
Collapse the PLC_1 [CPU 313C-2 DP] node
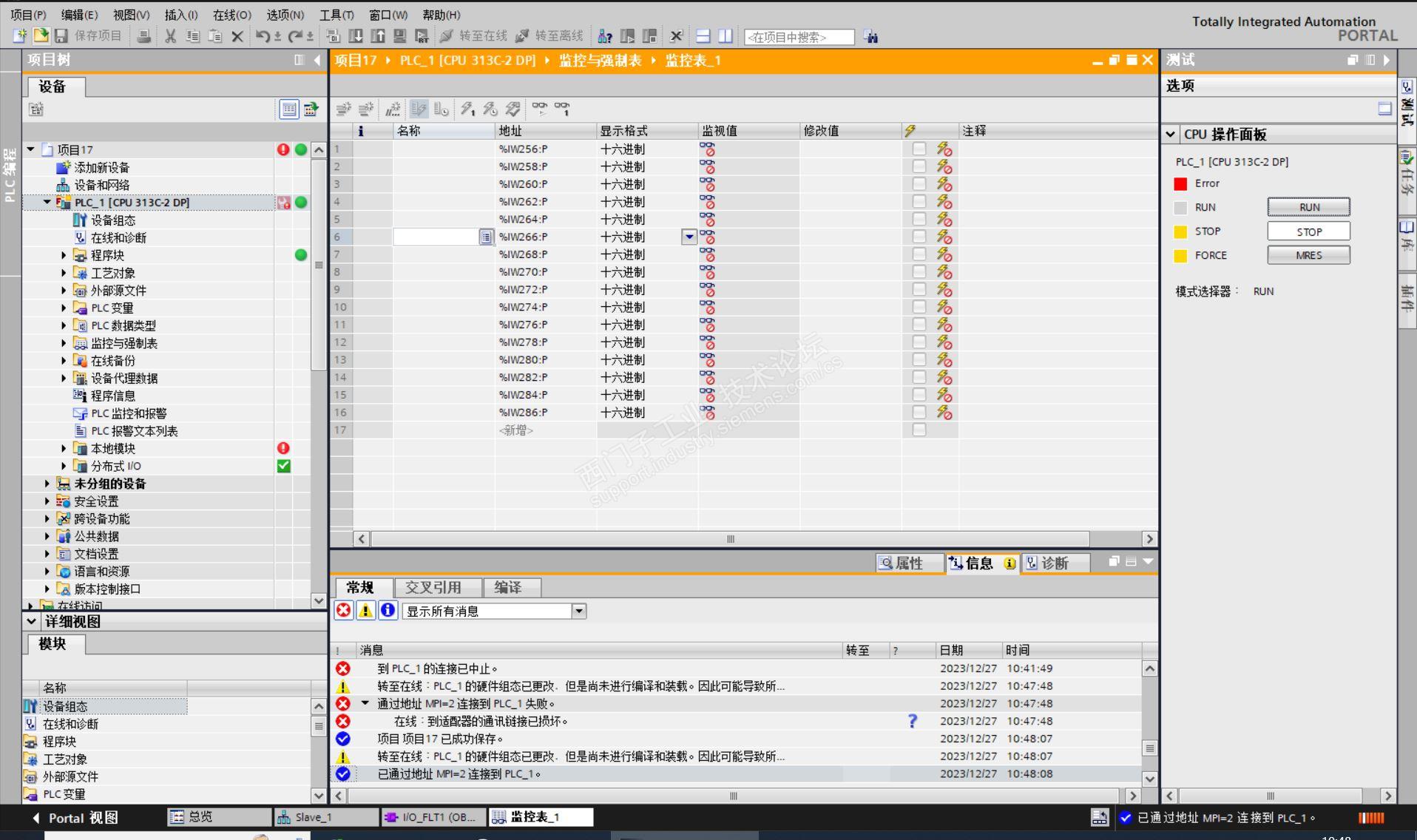pyautogui.click(x=47, y=202)
